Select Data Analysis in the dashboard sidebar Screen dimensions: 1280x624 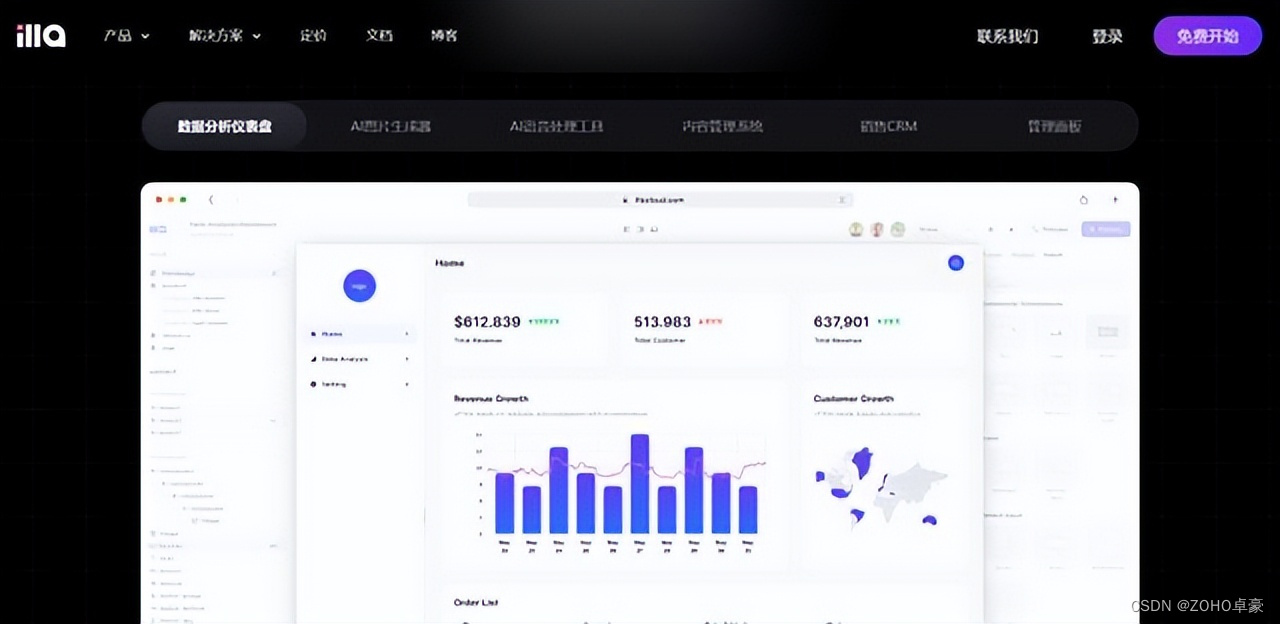[343, 358]
